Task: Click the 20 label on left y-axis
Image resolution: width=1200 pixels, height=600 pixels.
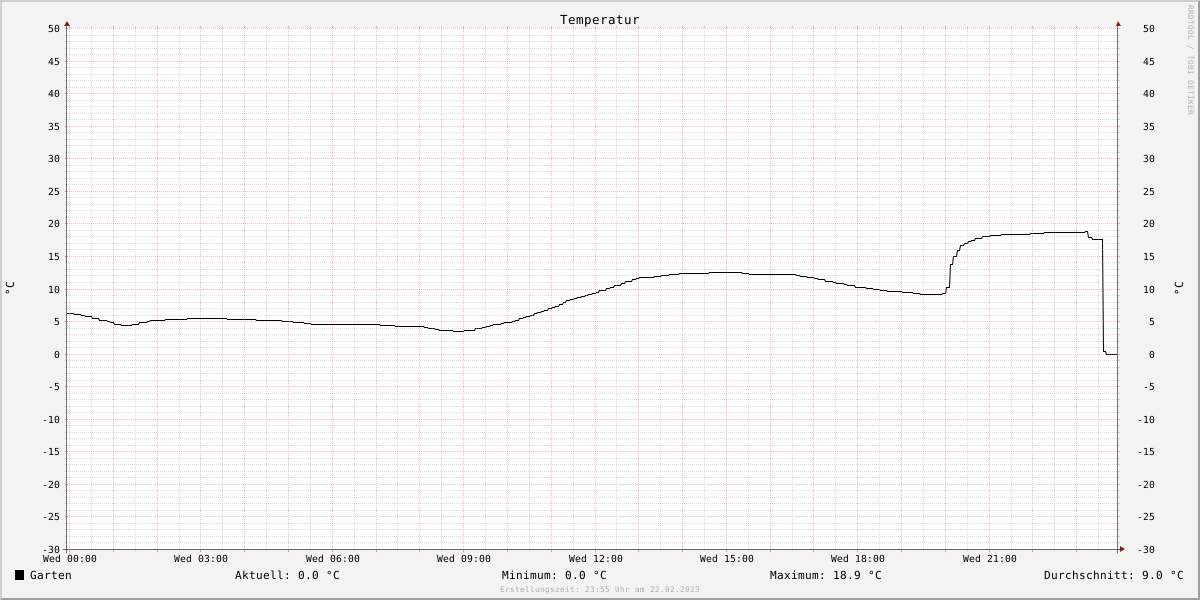Action: pos(54,223)
